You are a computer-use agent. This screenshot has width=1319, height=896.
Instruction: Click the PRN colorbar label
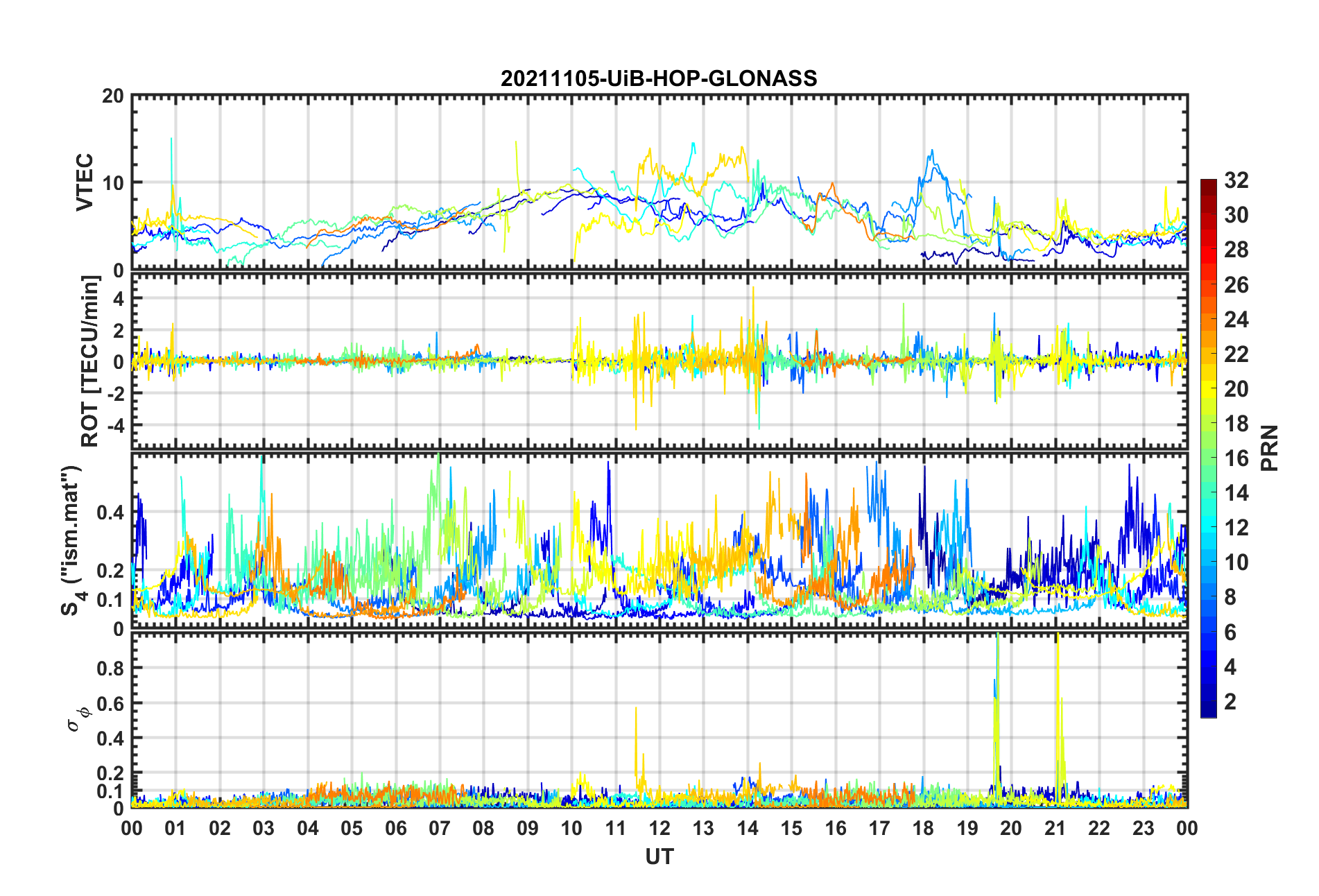pos(1269,448)
